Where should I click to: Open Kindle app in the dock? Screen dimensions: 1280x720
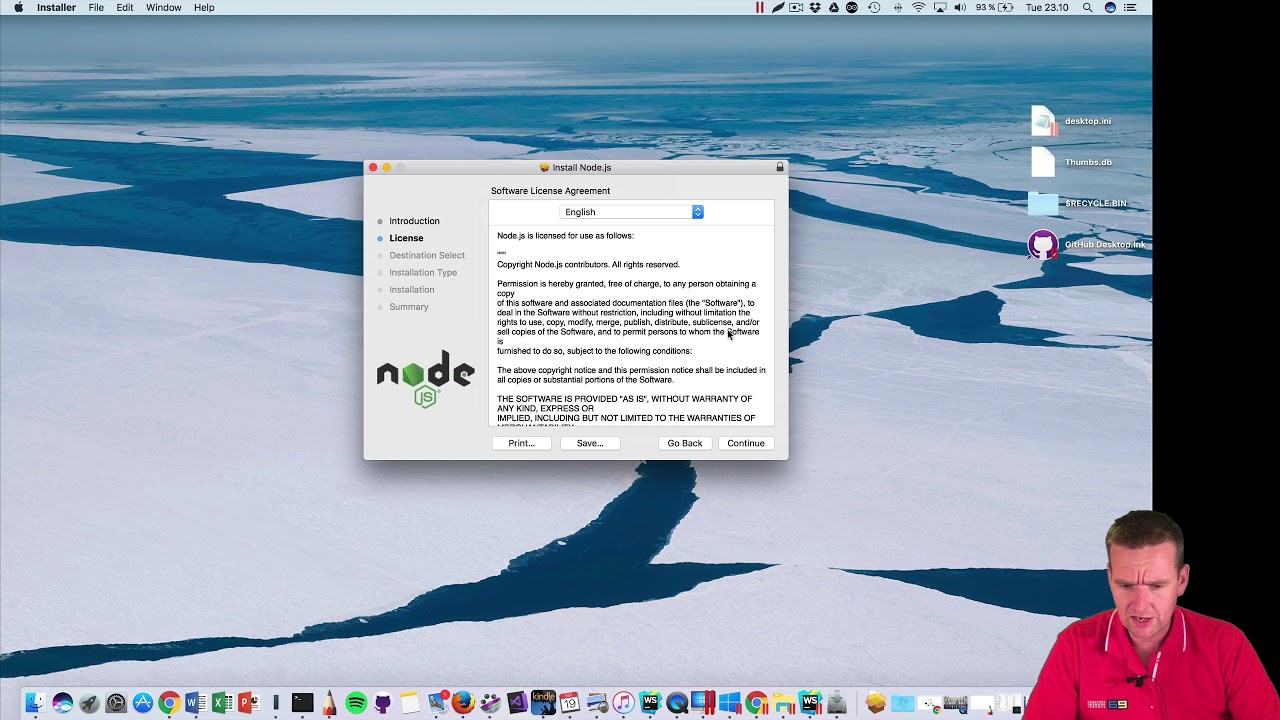(x=543, y=702)
